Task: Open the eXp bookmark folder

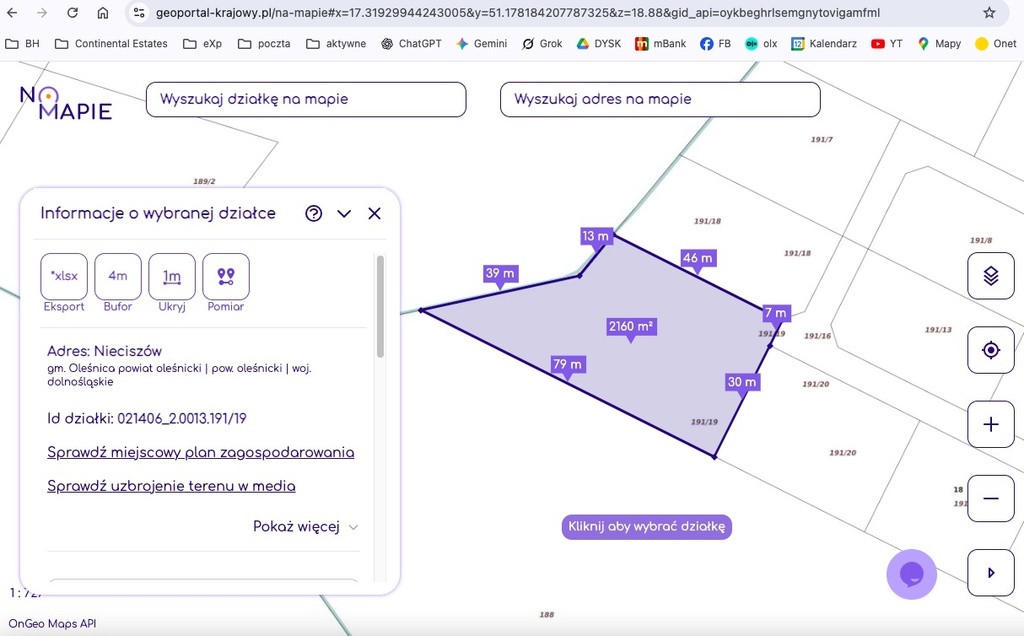Action: click(202, 44)
